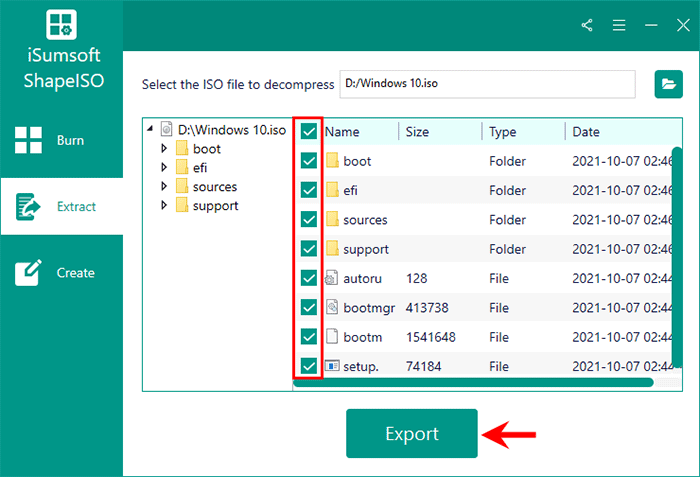Click the autoru file icon
This screenshot has height=477, width=700.
click(331, 278)
